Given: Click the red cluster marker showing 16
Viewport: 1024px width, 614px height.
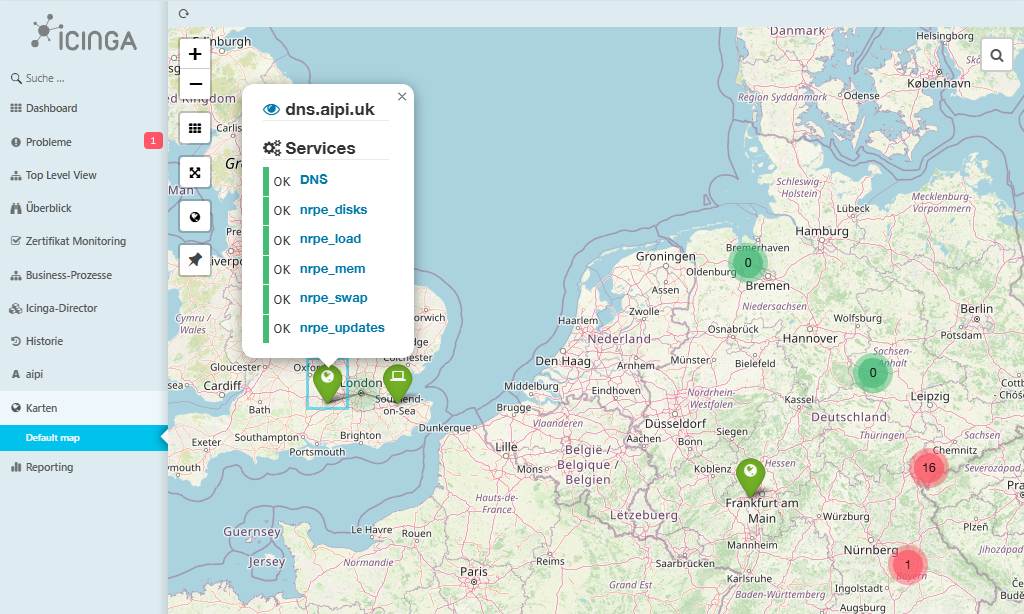Looking at the screenshot, I should [x=928, y=468].
